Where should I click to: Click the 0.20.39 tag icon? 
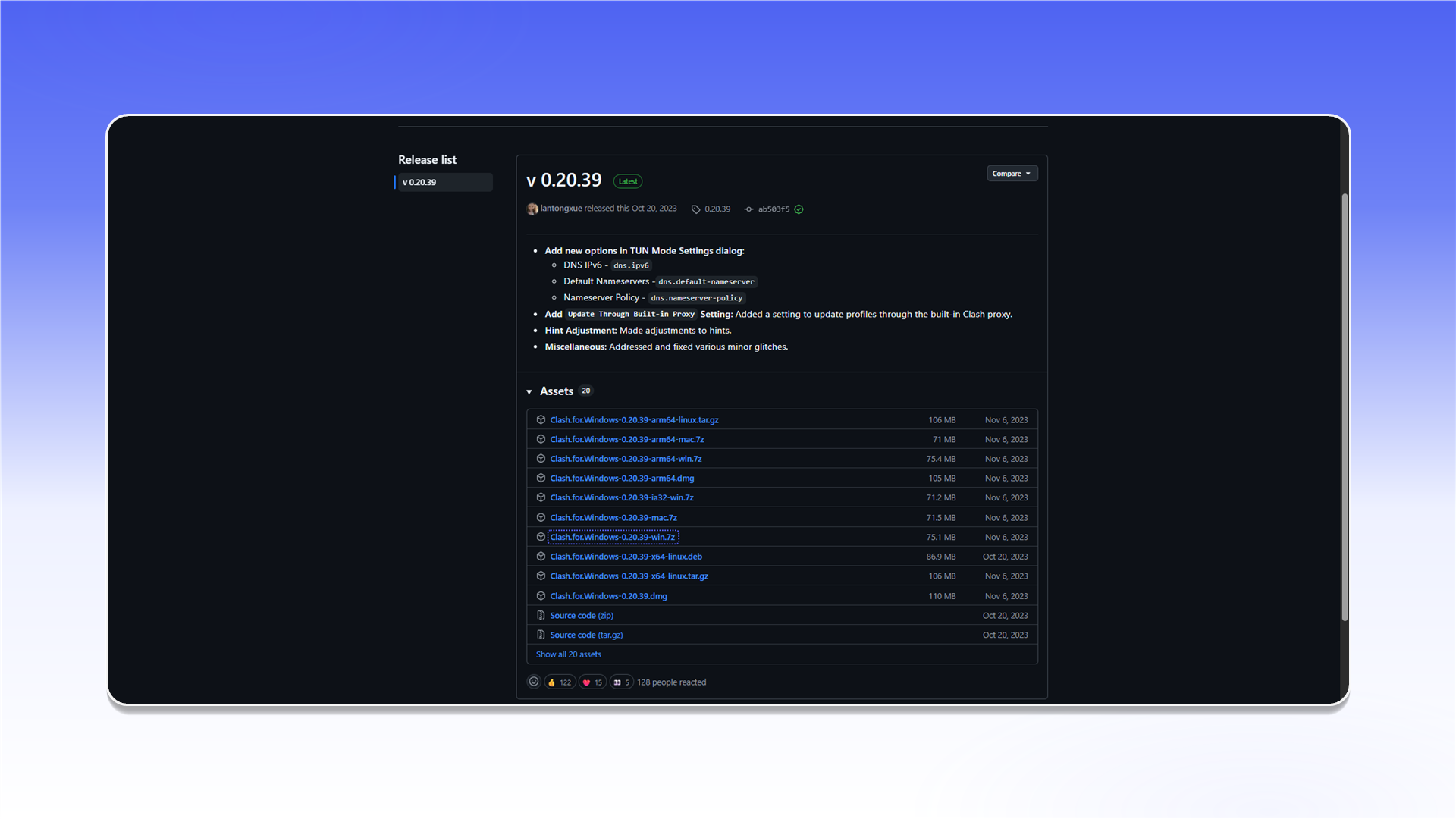click(x=695, y=209)
